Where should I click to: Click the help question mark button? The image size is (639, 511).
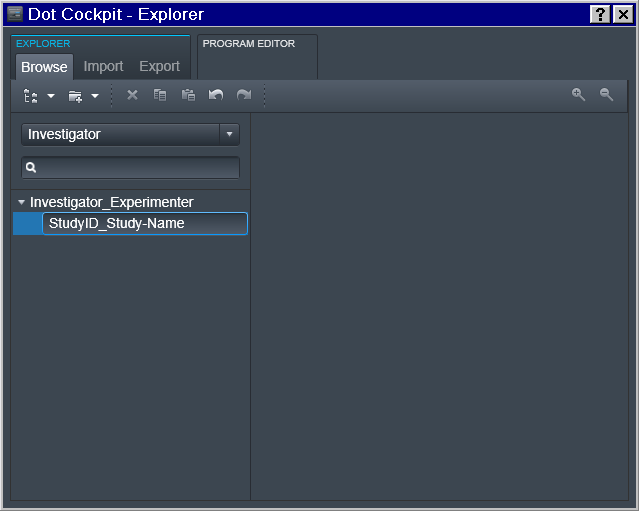[x=600, y=15]
